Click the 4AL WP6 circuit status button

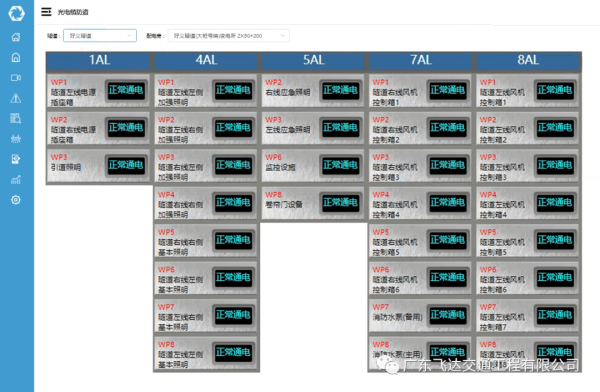(233, 277)
